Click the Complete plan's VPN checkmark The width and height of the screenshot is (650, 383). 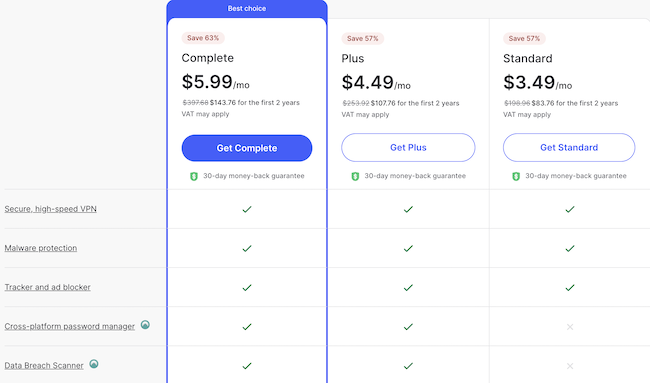pos(247,209)
